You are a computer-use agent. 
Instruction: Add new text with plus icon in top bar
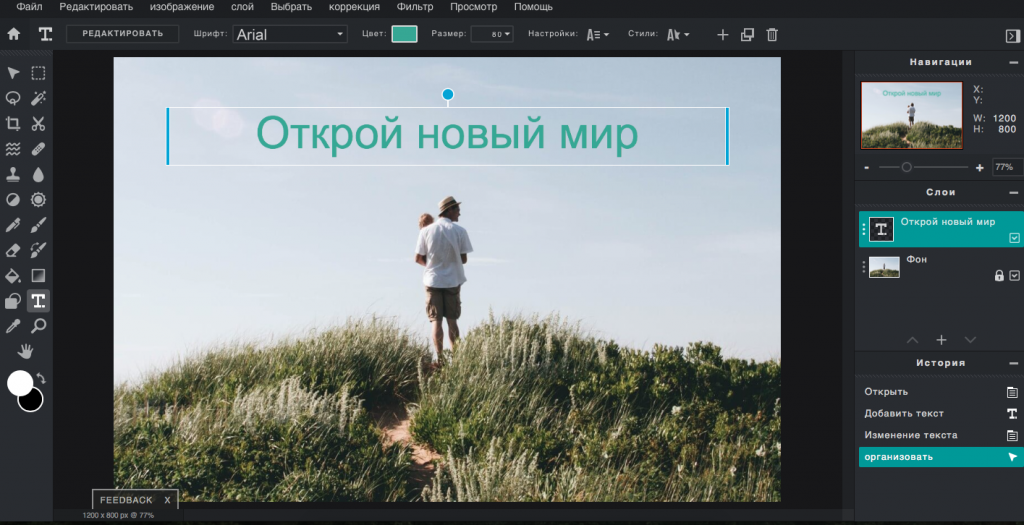coord(722,35)
